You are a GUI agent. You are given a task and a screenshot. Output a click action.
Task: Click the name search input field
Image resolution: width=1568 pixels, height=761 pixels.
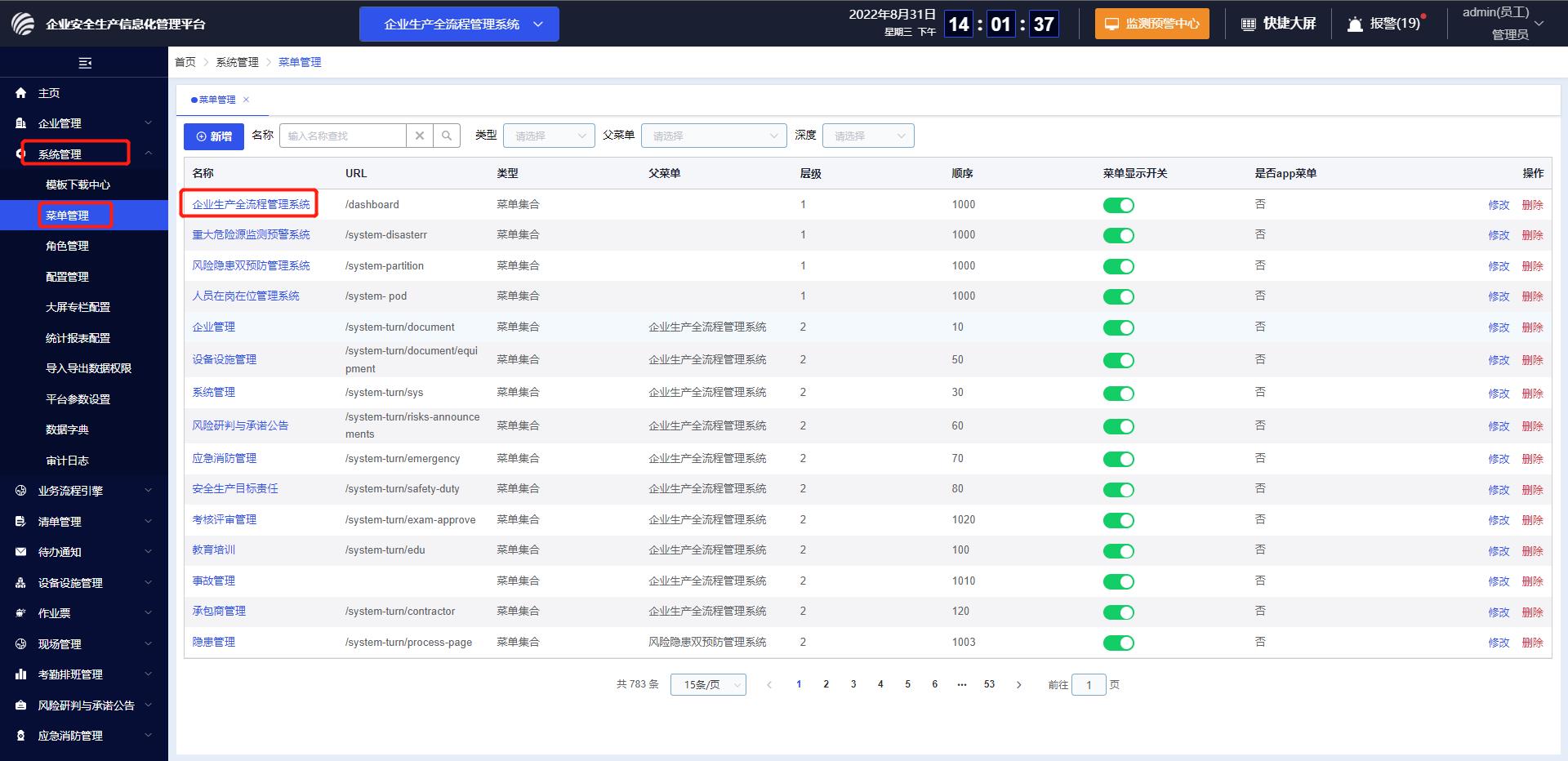[343, 136]
